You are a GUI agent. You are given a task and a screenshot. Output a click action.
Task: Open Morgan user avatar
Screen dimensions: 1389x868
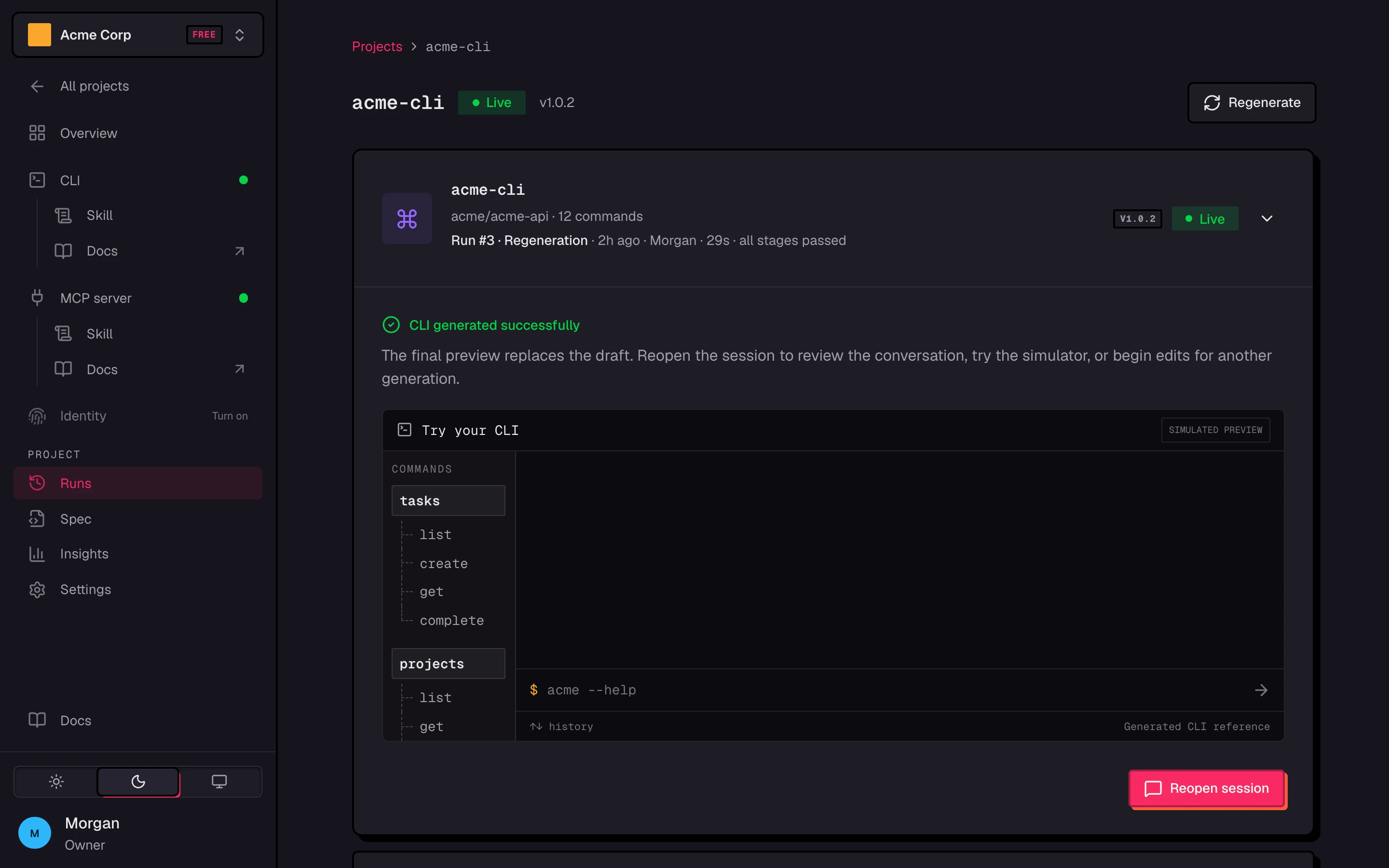[34, 833]
